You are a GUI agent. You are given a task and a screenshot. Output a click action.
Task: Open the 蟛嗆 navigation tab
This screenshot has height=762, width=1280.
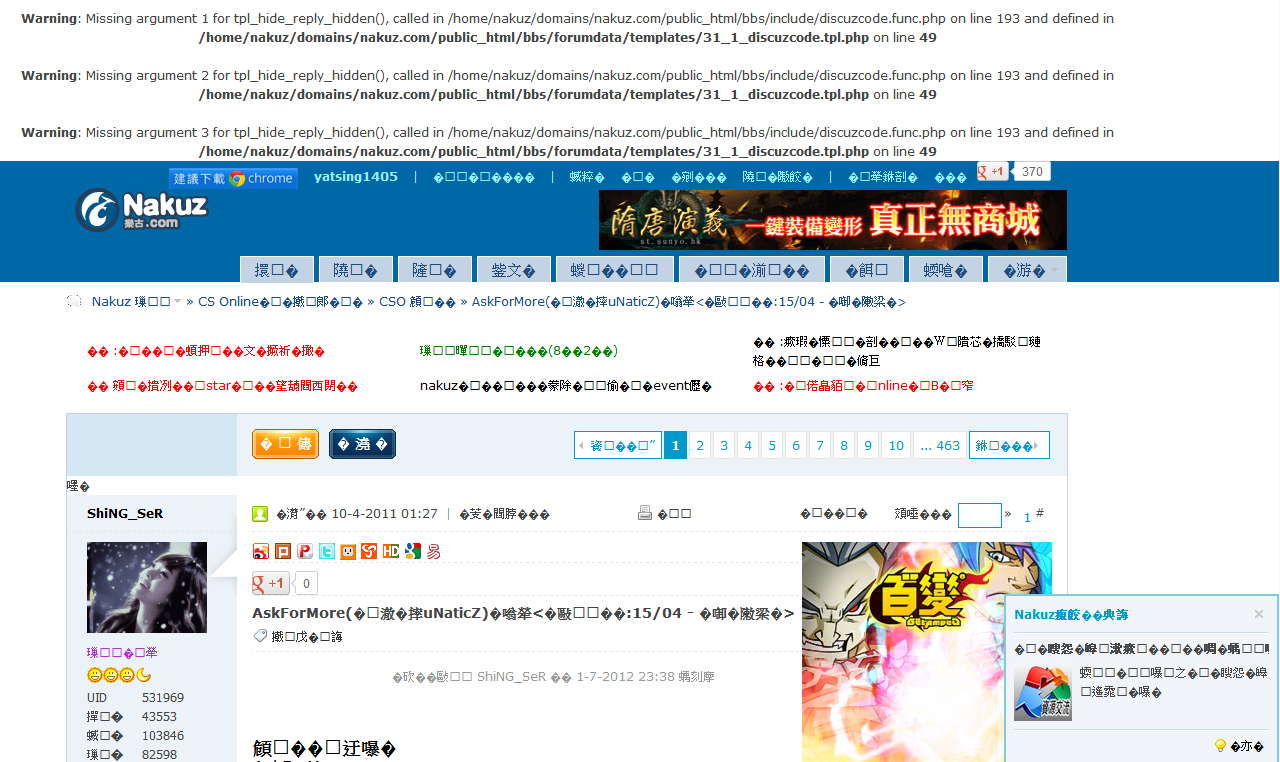click(x=946, y=270)
